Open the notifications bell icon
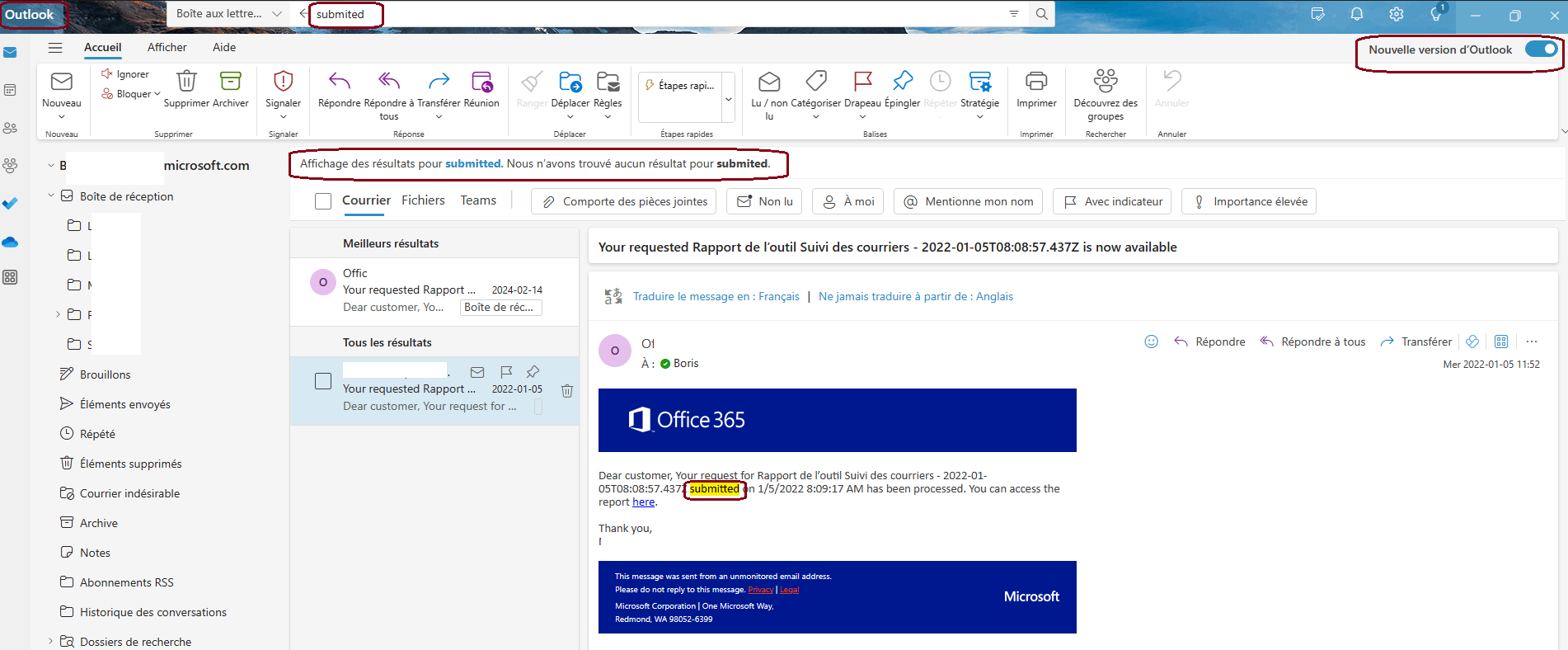Image resolution: width=1568 pixels, height=650 pixels. coord(1357,14)
